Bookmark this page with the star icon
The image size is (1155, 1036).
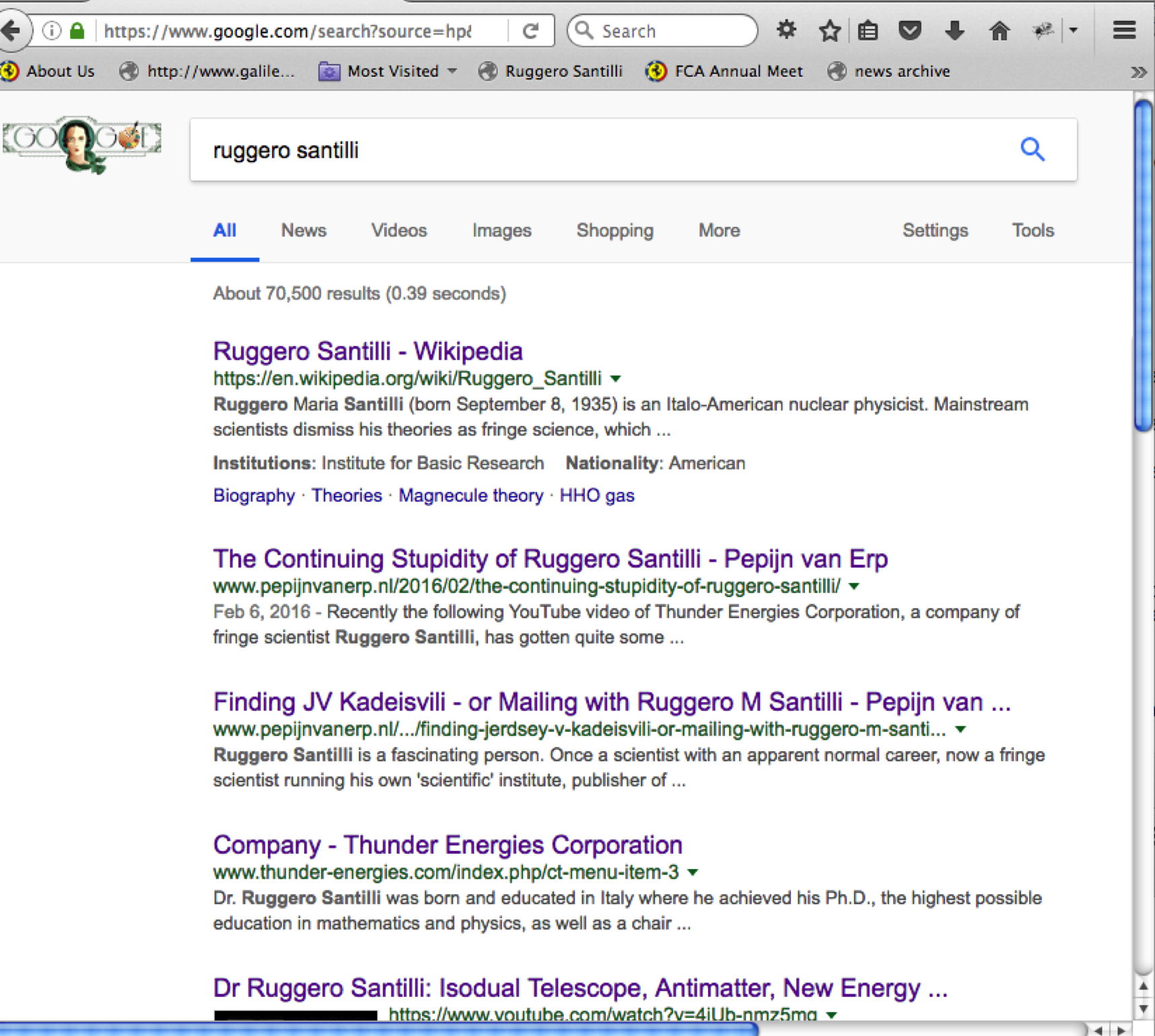pyautogui.click(x=829, y=30)
